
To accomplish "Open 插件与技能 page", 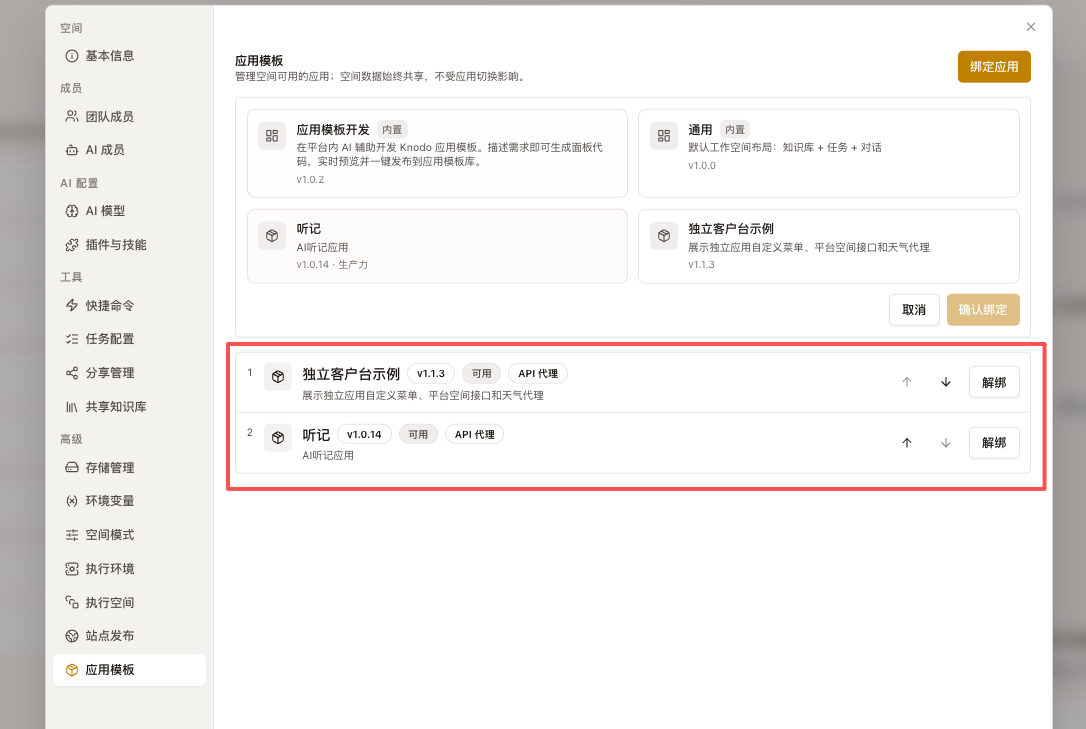I will click(x=129, y=244).
